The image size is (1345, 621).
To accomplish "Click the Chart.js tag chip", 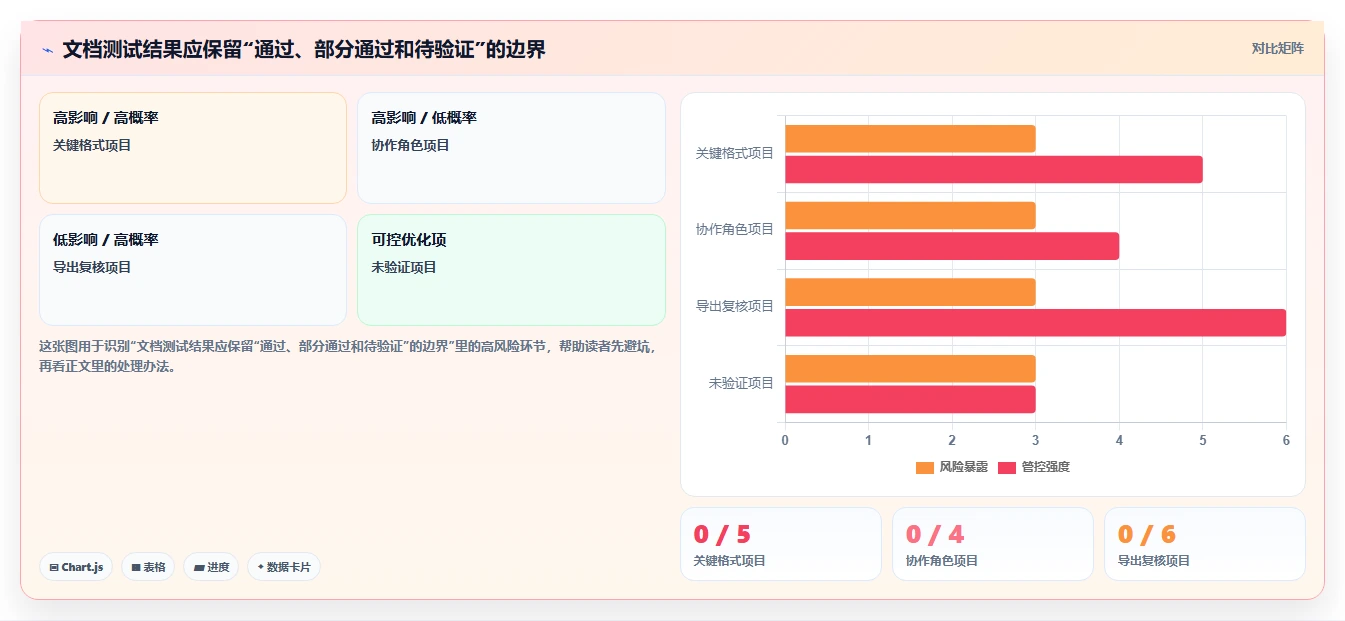I will [x=76, y=567].
